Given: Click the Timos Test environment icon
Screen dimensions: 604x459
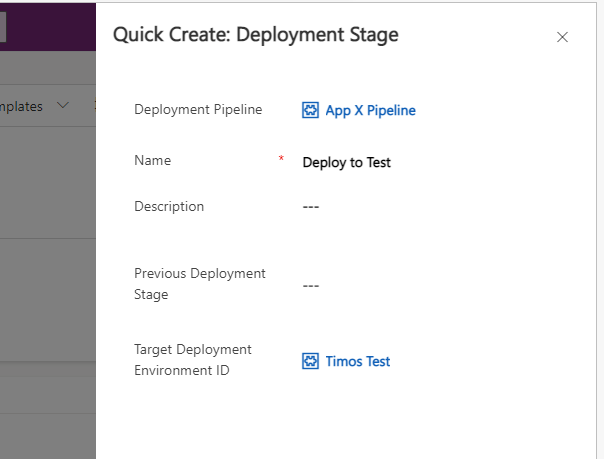Looking at the screenshot, I should click(x=310, y=361).
